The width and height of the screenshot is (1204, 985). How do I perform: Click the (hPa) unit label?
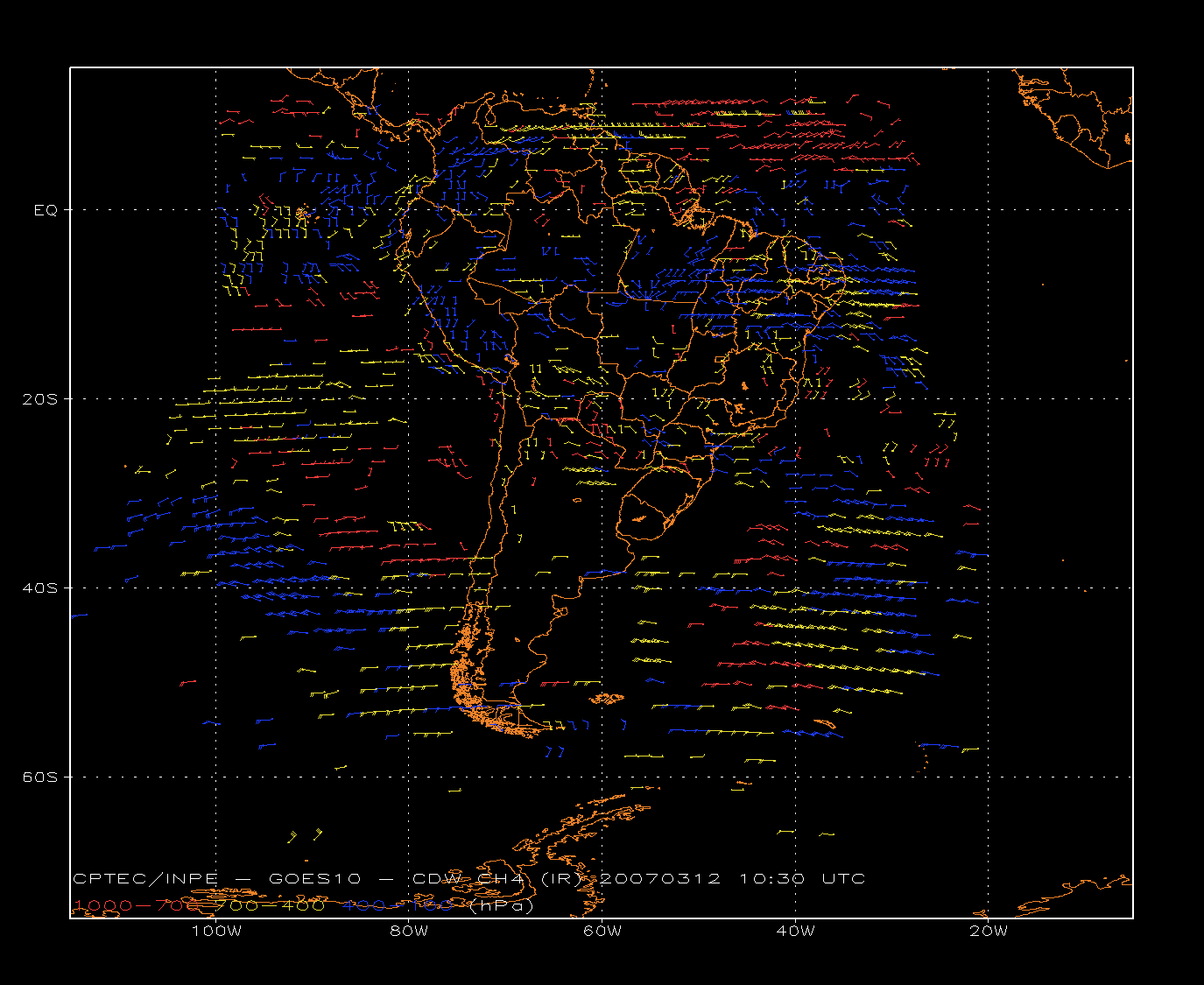(501, 906)
